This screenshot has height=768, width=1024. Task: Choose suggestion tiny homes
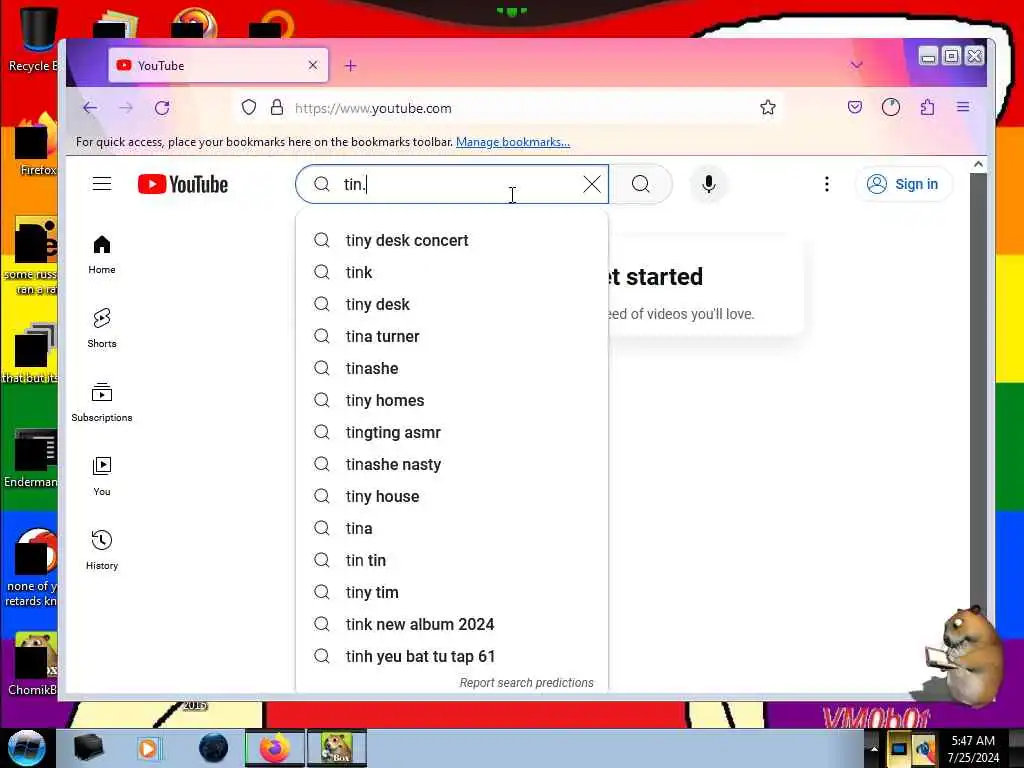[x=452, y=400]
